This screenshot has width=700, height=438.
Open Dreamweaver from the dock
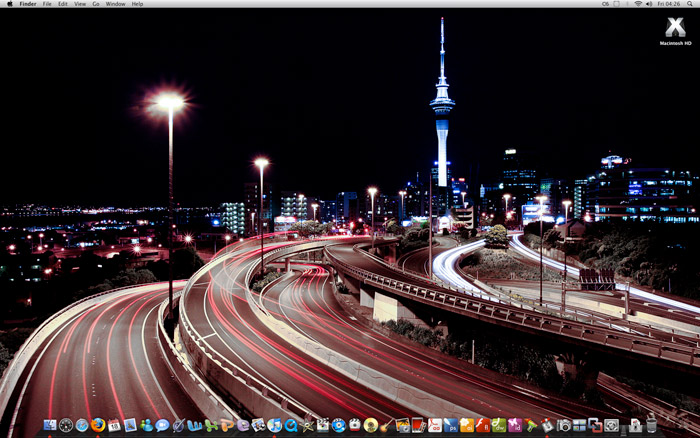point(498,425)
